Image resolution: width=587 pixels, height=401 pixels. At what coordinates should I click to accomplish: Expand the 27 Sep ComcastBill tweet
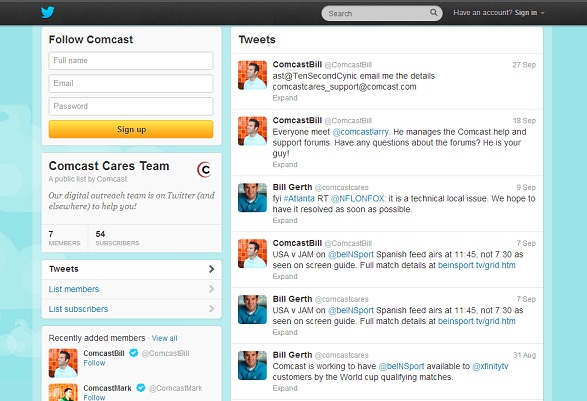(x=285, y=98)
